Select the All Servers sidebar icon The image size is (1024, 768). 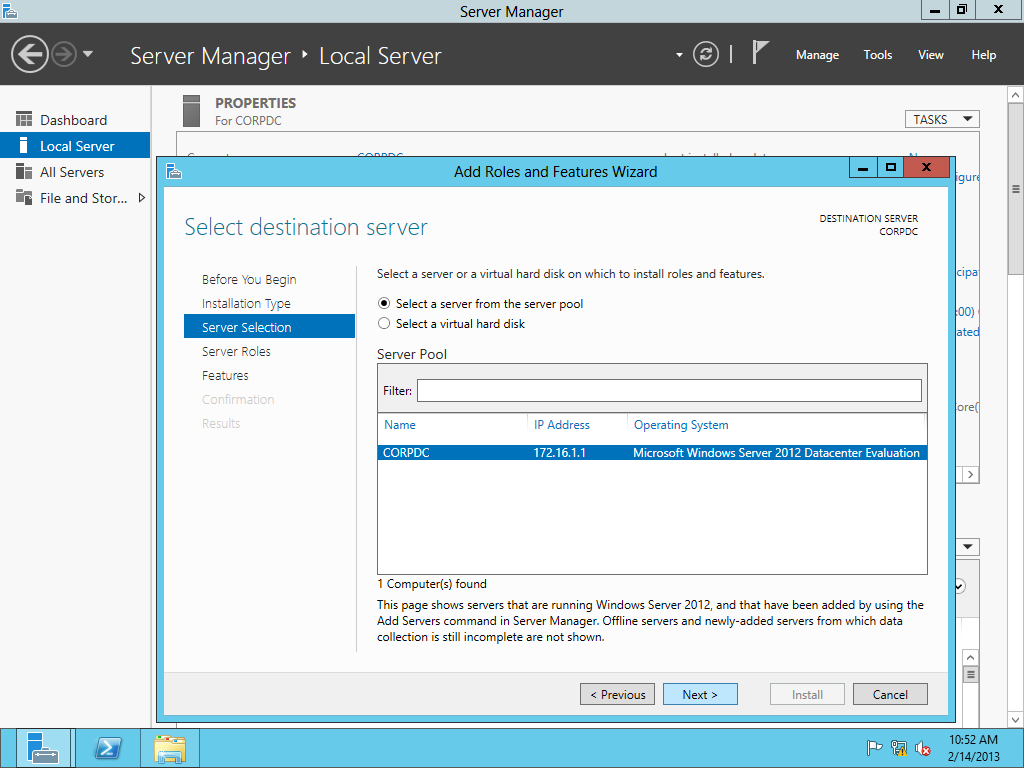(x=24, y=172)
